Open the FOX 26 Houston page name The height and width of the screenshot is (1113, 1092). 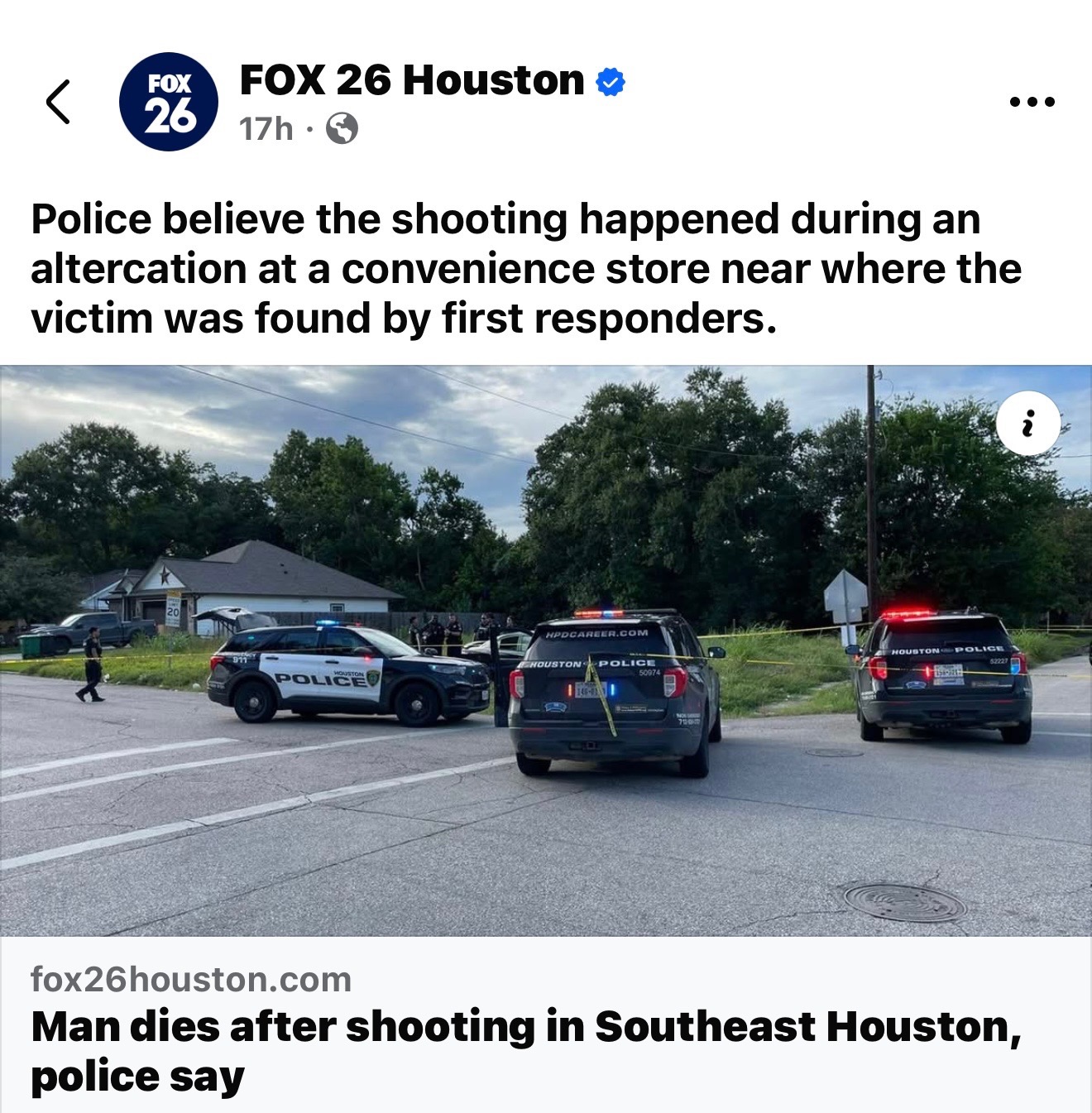pos(412,80)
